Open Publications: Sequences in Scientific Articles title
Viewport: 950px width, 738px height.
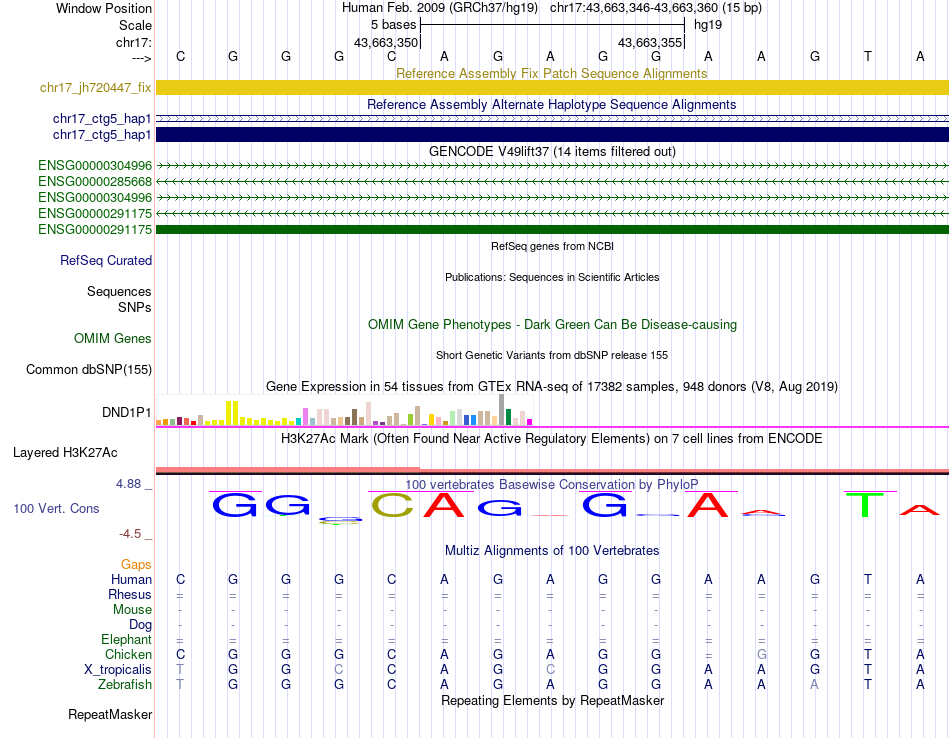552,278
